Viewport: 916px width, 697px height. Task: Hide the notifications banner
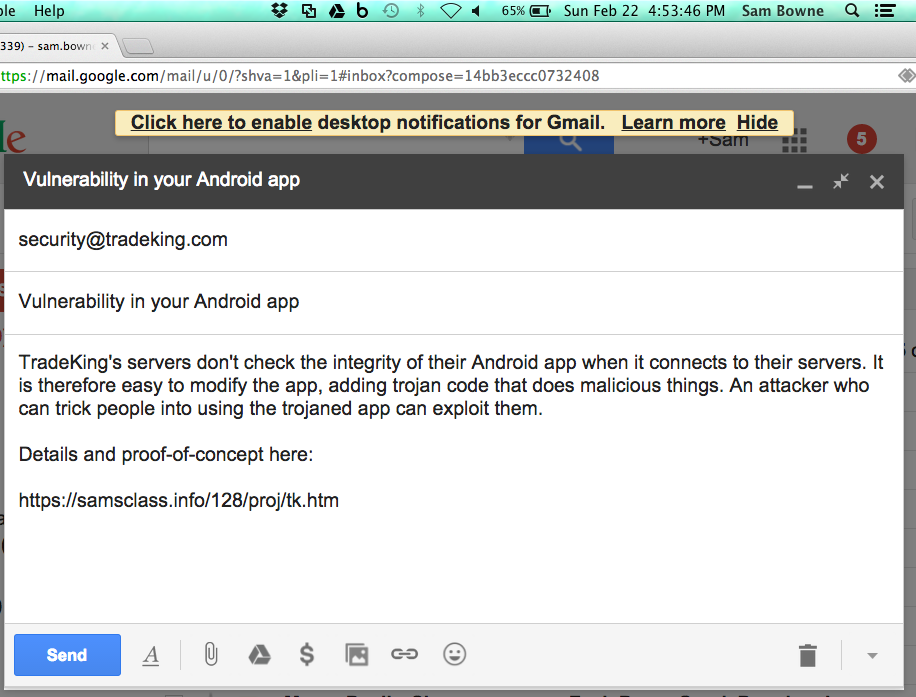click(757, 123)
